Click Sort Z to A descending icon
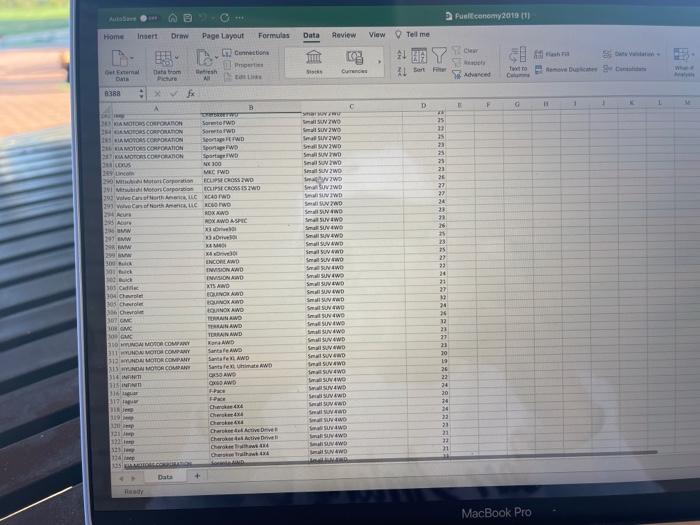This screenshot has height=525, width=700. pos(402,71)
